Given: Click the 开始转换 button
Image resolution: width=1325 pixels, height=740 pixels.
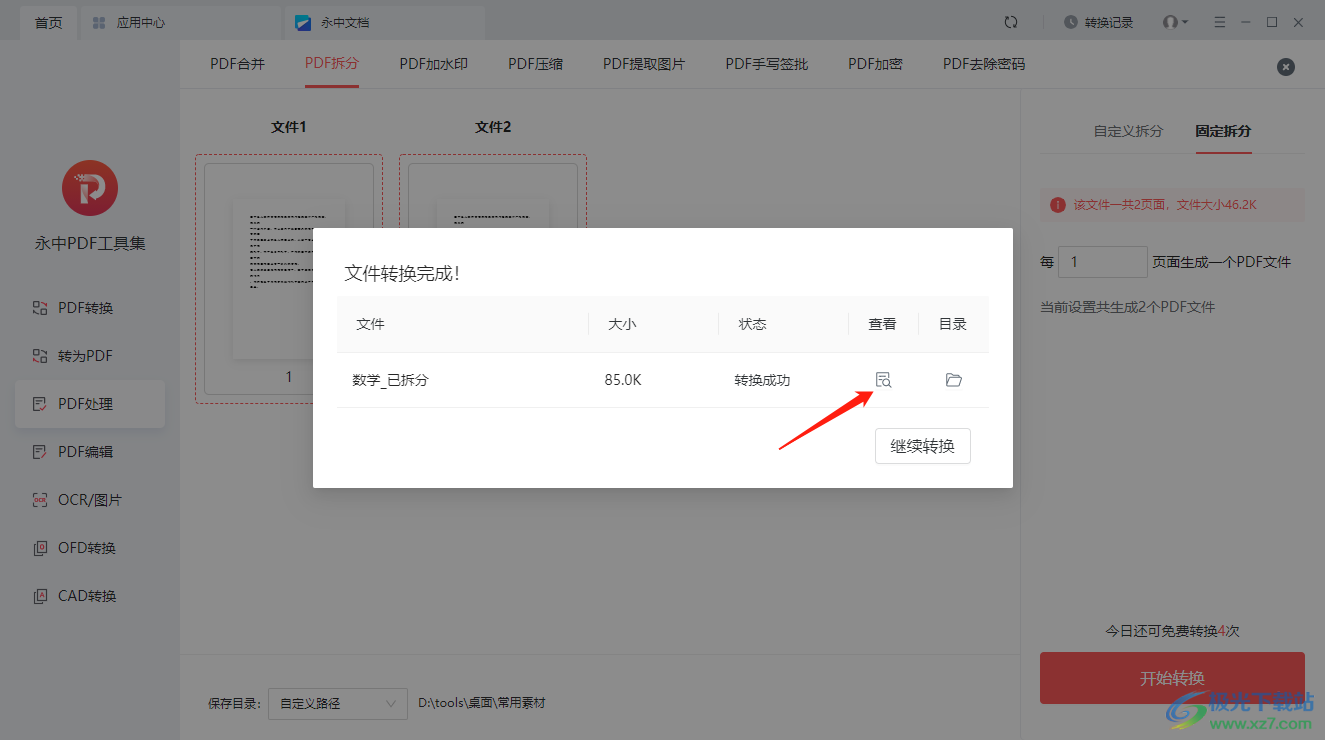Looking at the screenshot, I should point(1172,678).
